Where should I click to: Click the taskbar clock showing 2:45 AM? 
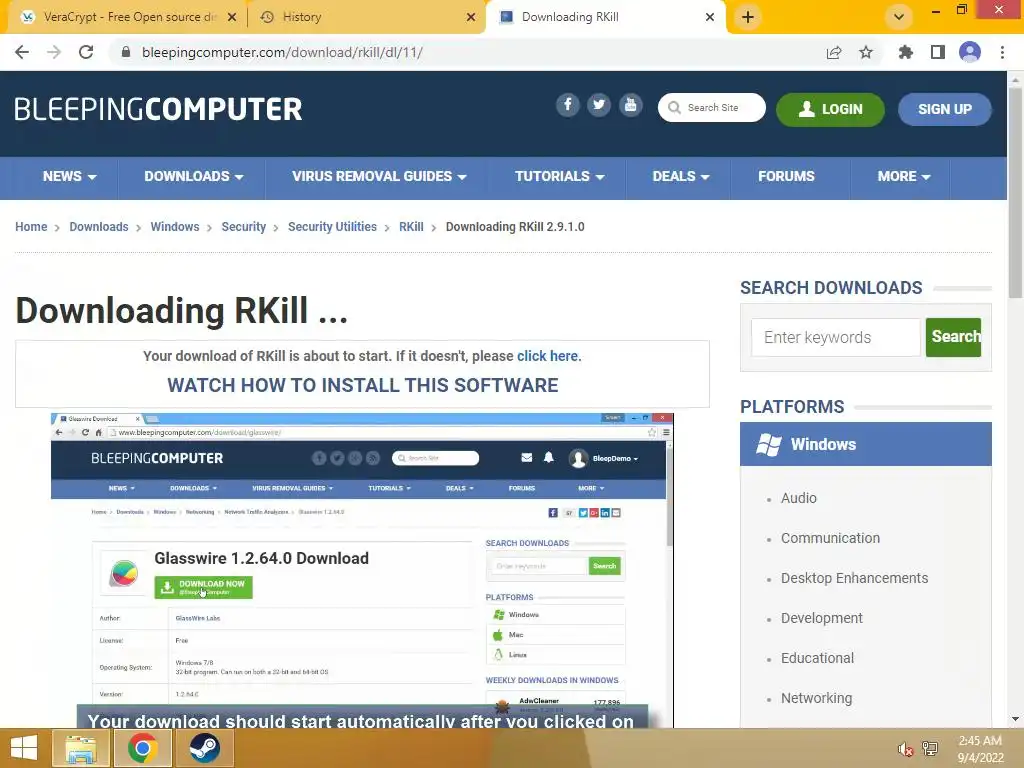click(x=980, y=749)
